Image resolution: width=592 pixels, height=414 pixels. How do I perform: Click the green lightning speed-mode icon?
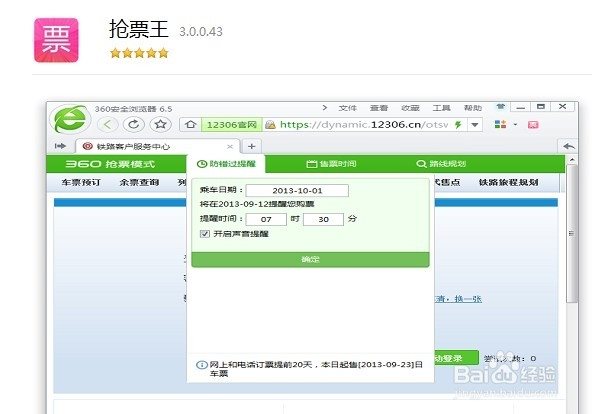(x=458, y=125)
